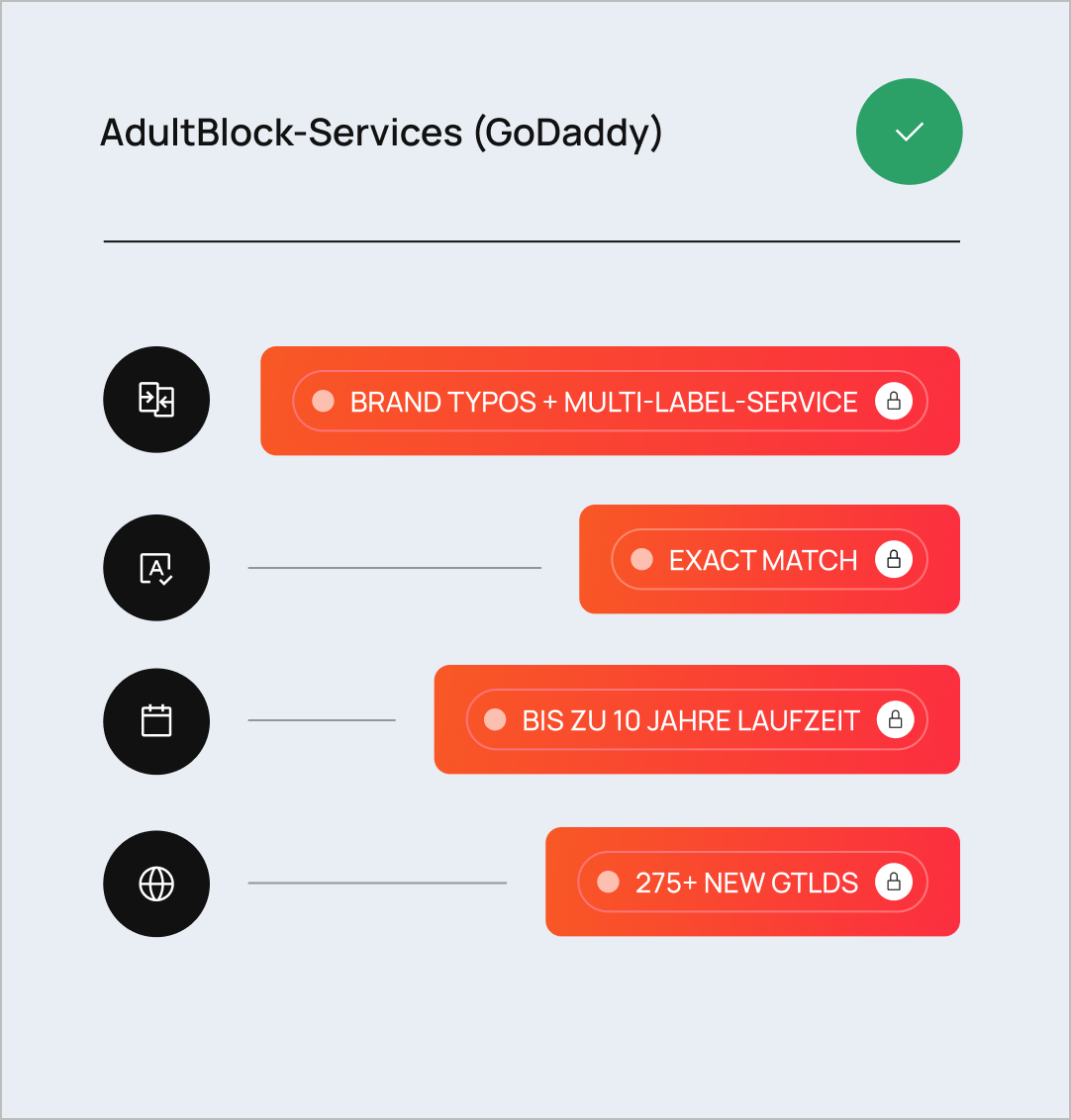1071x1120 pixels.
Task: Choose Bis zu 10 Jahre Laufzeit
Action: point(691,720)
